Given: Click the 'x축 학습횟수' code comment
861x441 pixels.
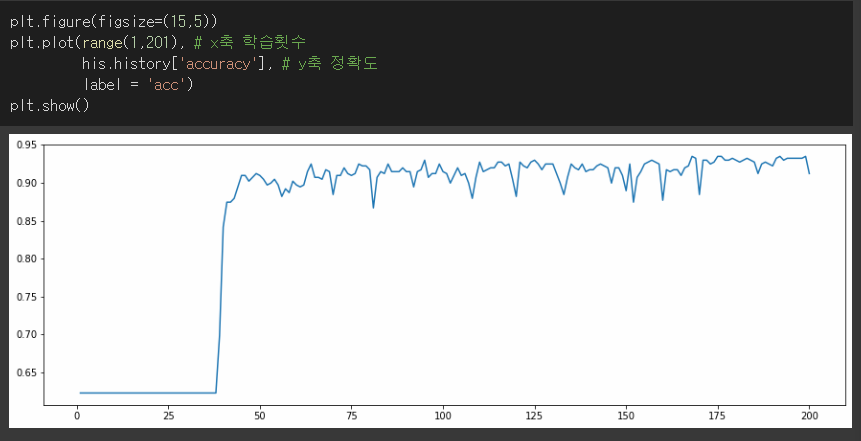Looking at the screenshot, I should click(250, 43).
